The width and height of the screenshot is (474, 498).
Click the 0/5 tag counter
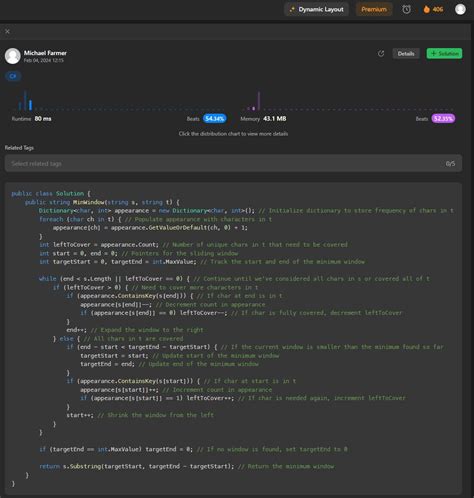coord(450,164)
